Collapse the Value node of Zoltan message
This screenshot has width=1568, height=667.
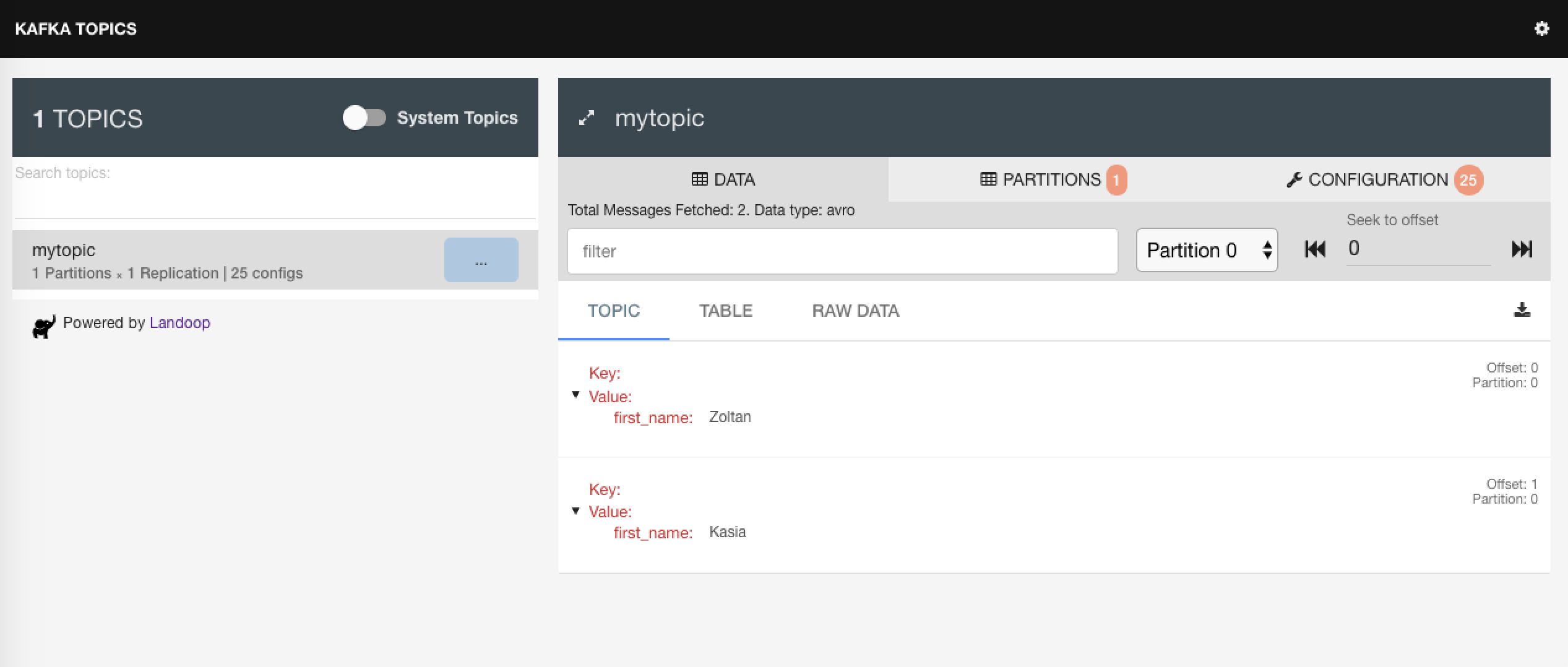coord(575,395)
